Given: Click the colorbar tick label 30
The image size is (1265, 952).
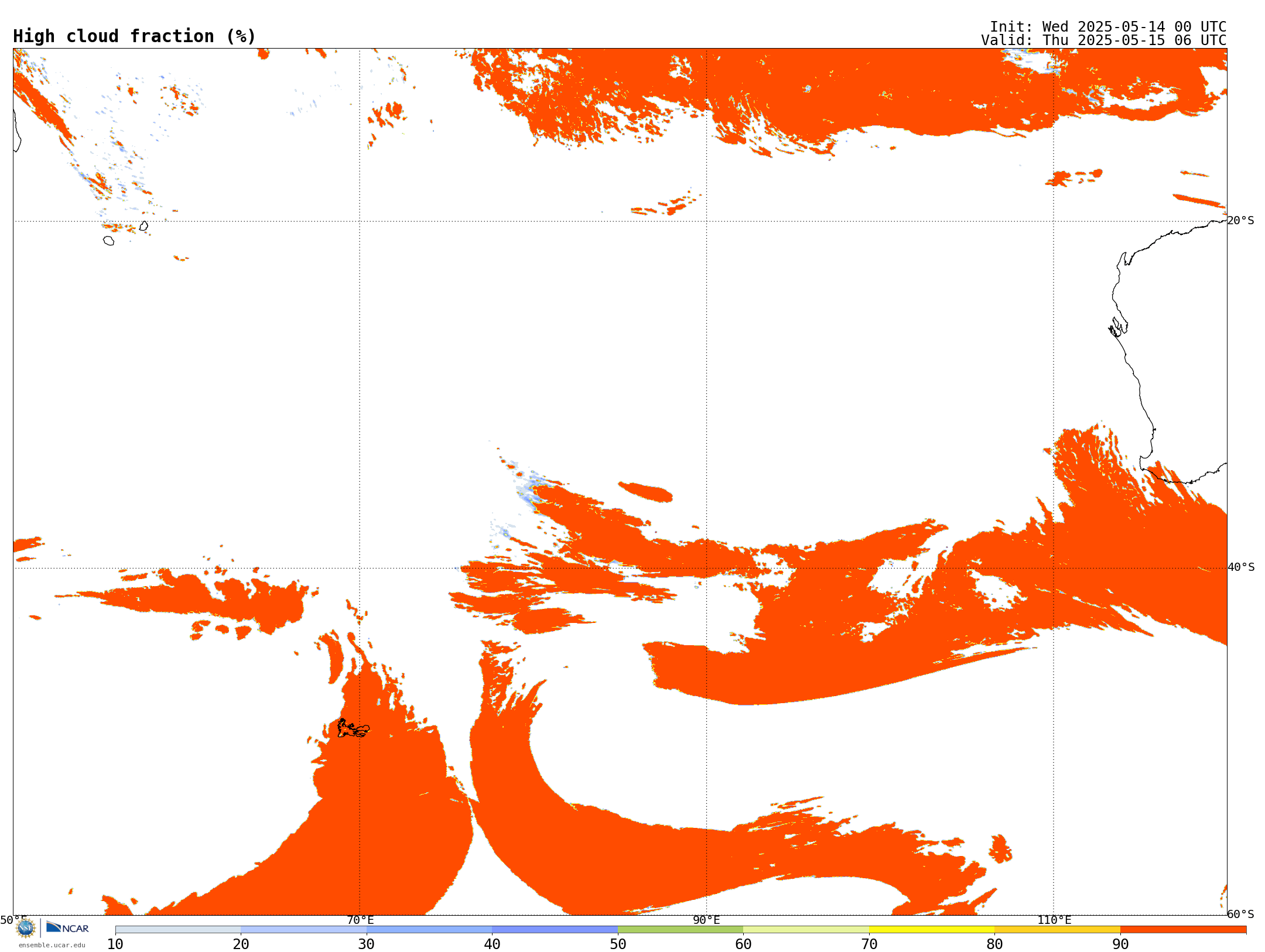Looking at the screenshot, I should coord(367,944).
